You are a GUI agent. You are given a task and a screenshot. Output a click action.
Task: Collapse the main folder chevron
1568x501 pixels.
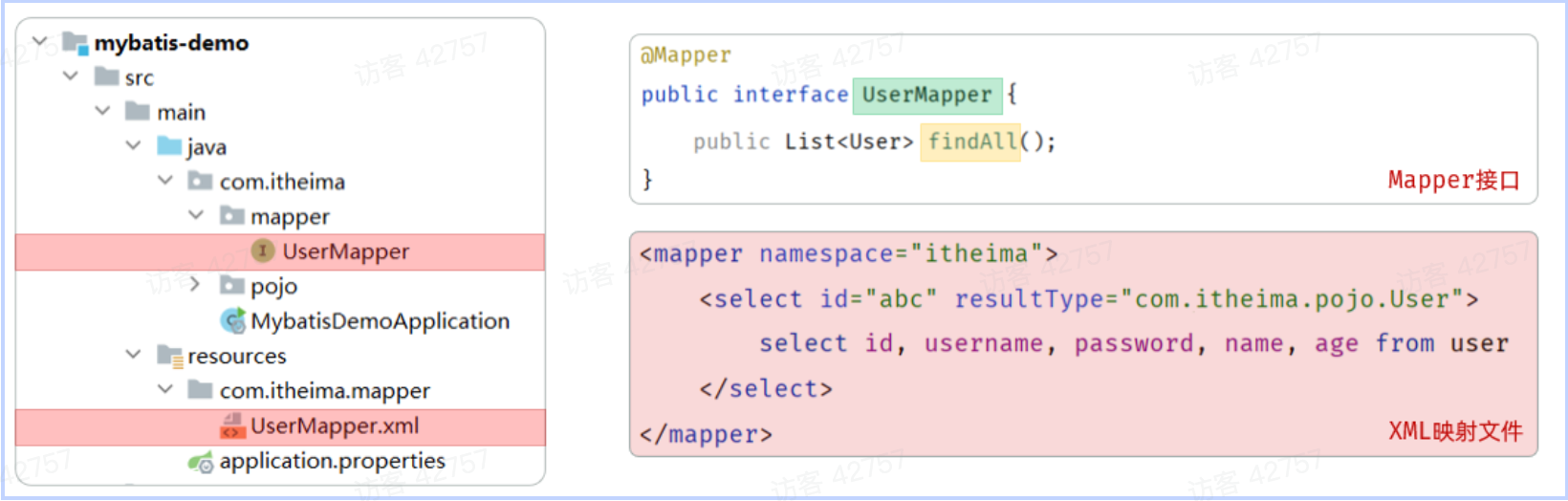102,112
